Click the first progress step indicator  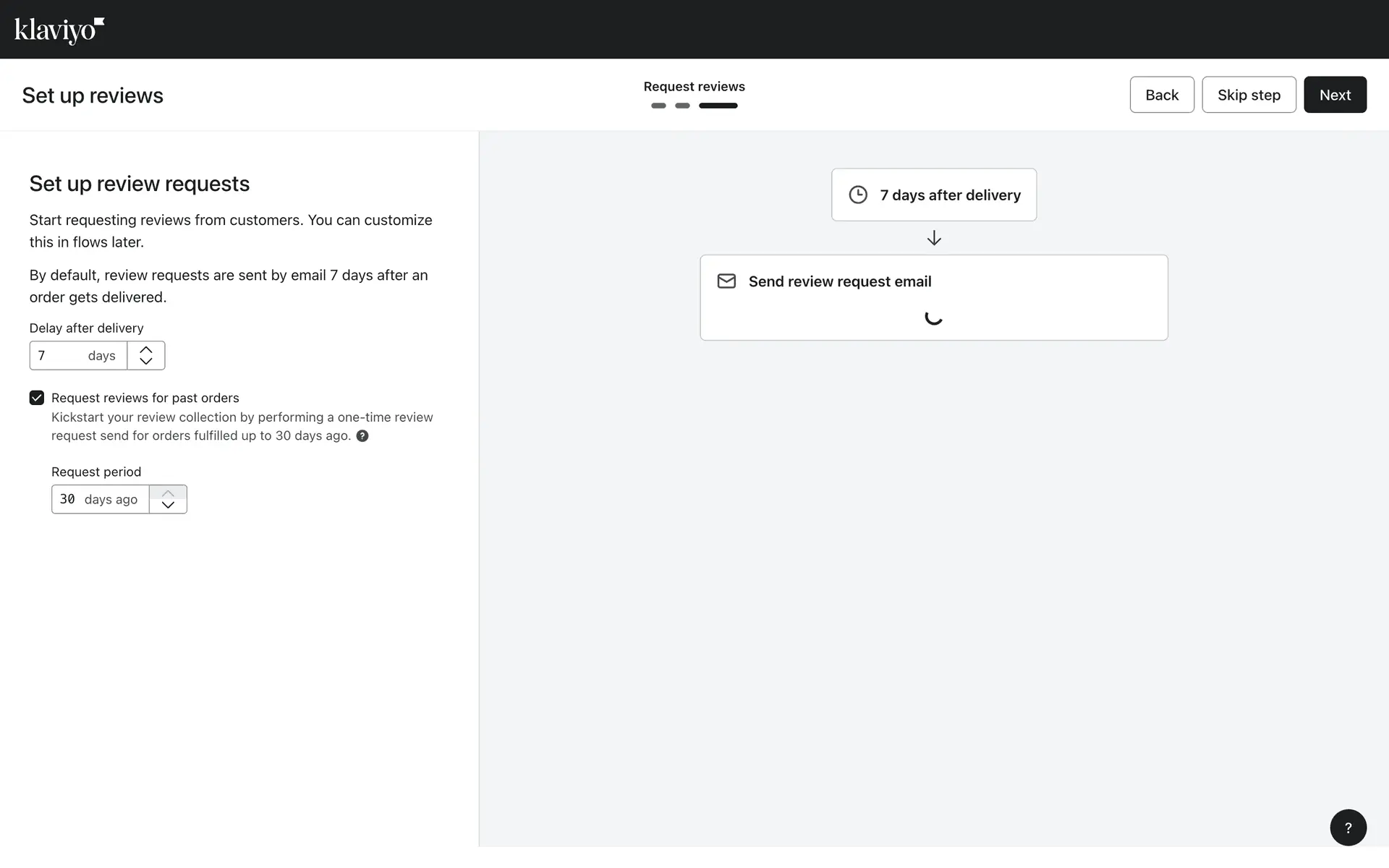[658, 106]
